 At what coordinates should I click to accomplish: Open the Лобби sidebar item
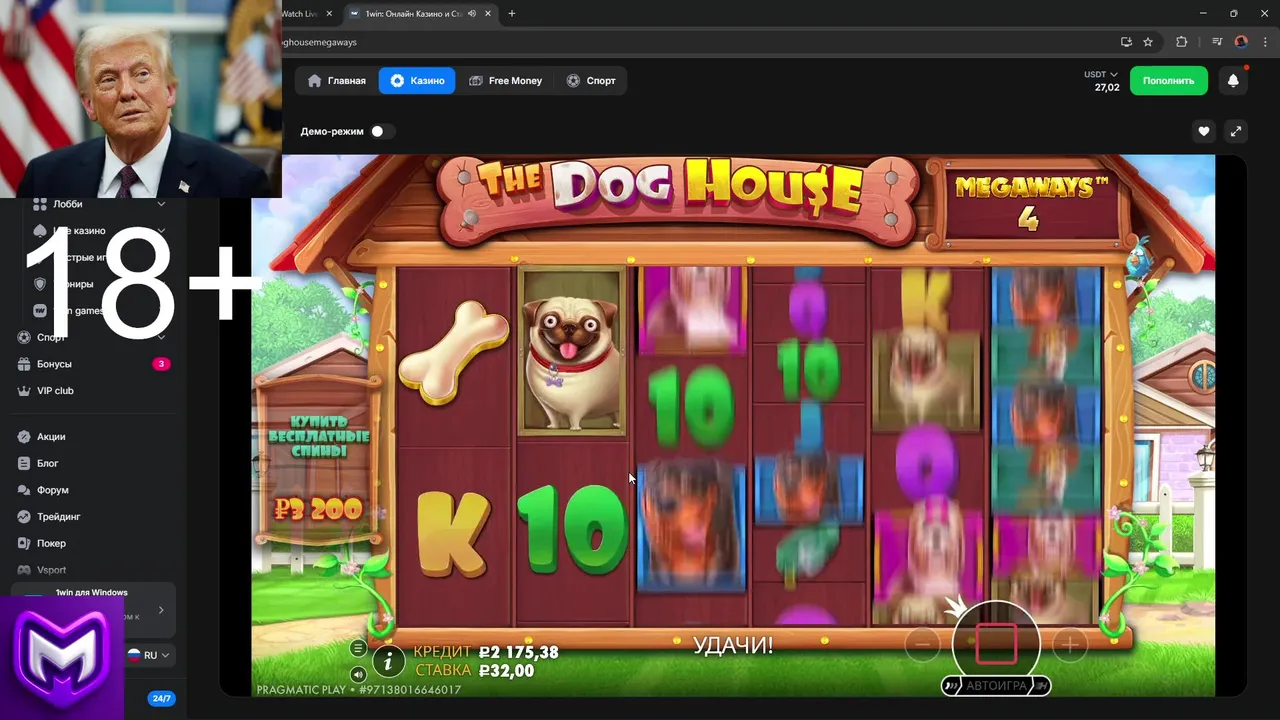[x=68, y=204]
